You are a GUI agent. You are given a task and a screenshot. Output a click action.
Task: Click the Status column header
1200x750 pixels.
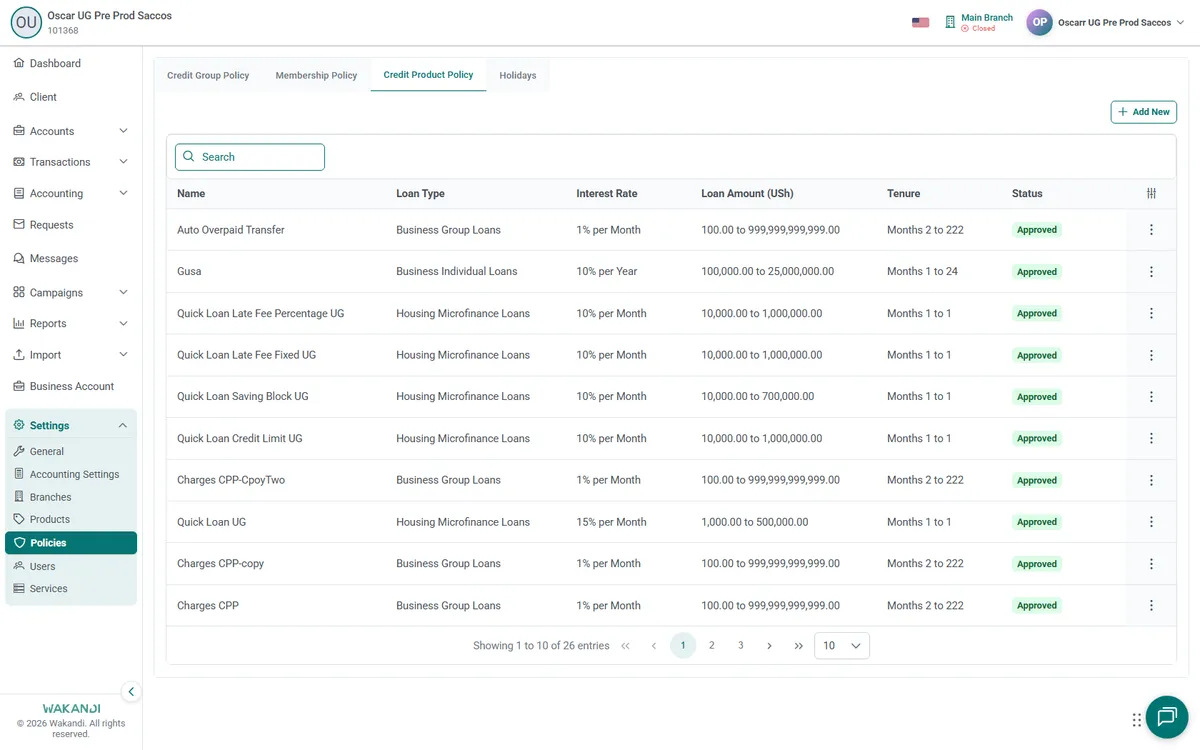(x=1027, y=194)
